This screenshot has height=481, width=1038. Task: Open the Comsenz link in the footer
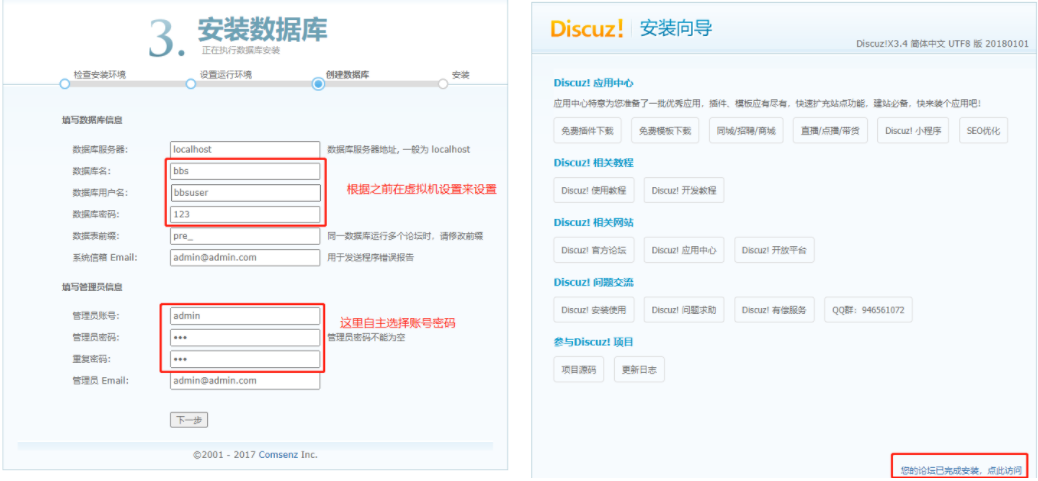277,455
